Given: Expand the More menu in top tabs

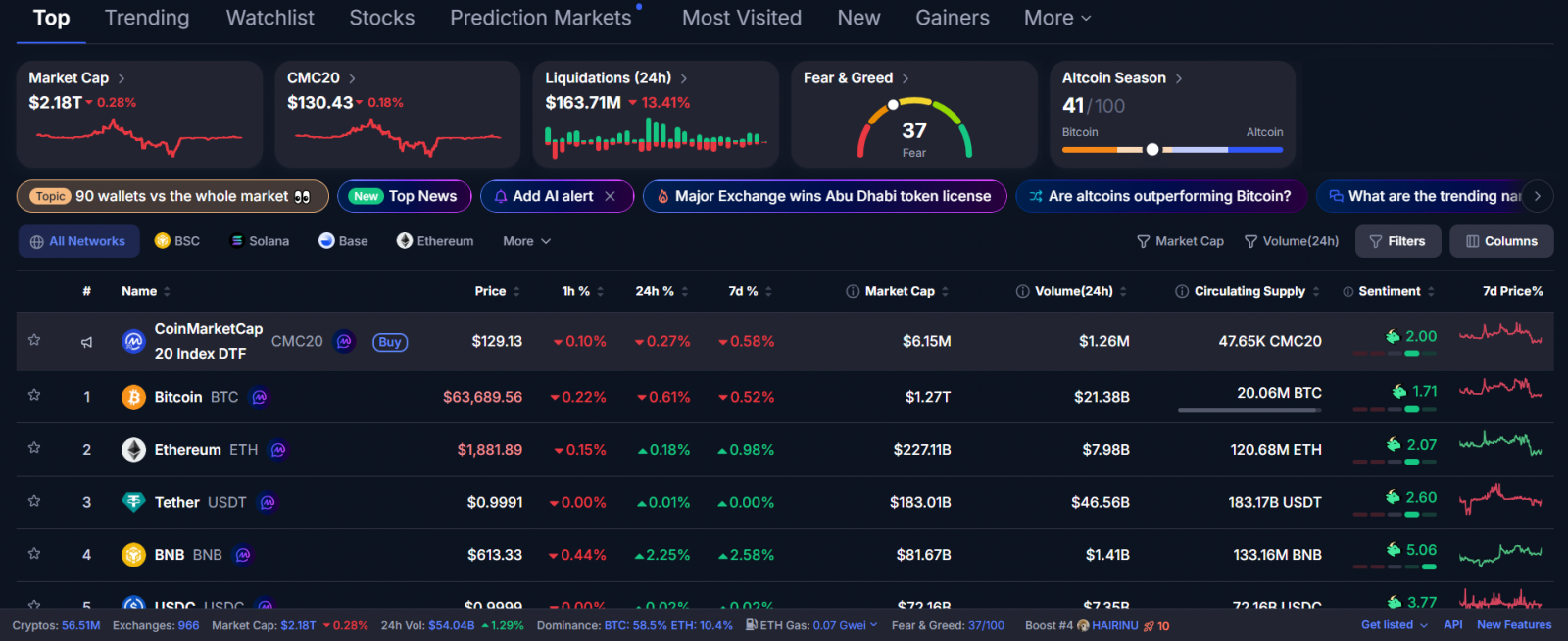Looking at the screenshot, I should [1057, 18].
